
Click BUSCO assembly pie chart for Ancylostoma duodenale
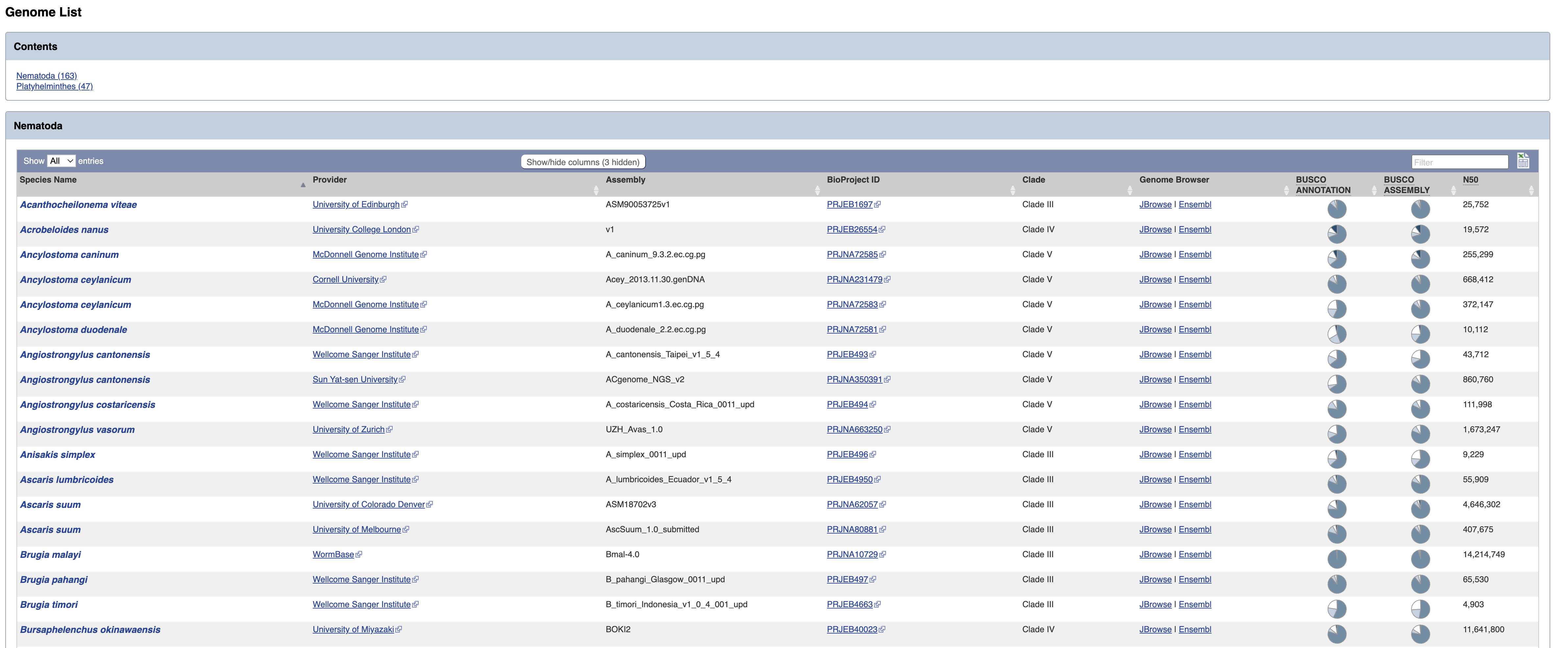pyautogui.click(x=1420, y=334)
